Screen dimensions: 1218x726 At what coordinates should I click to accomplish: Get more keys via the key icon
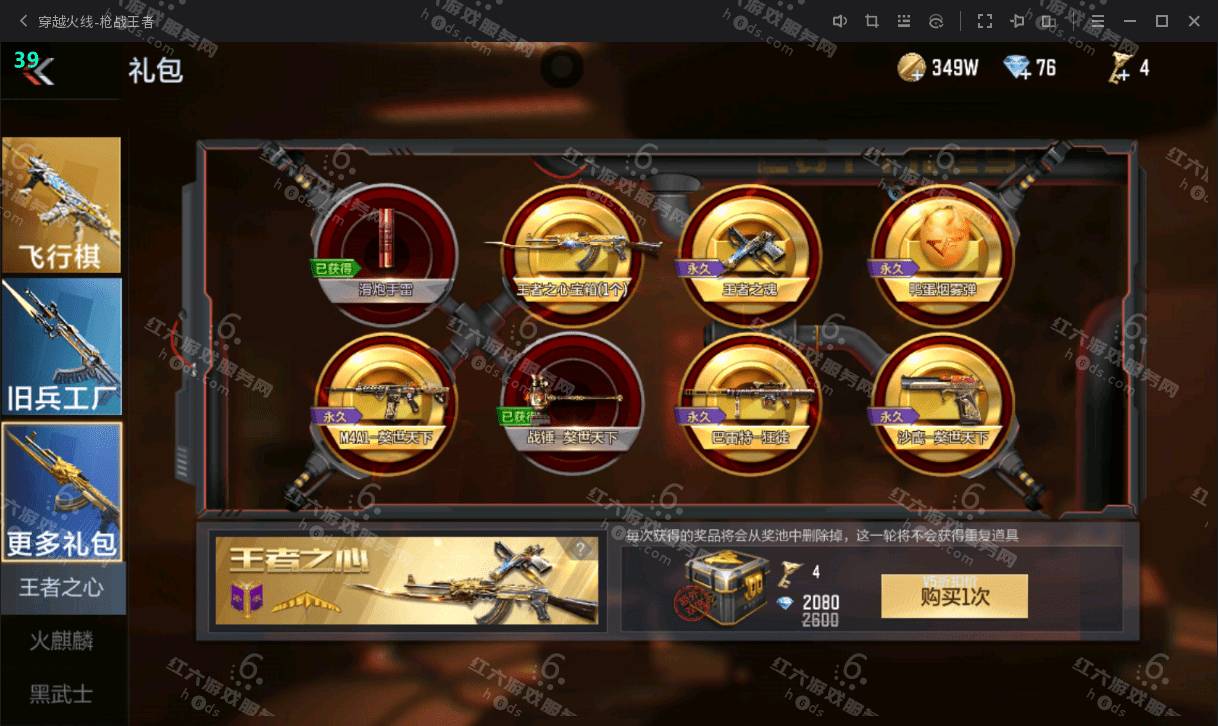(1119, 68)
